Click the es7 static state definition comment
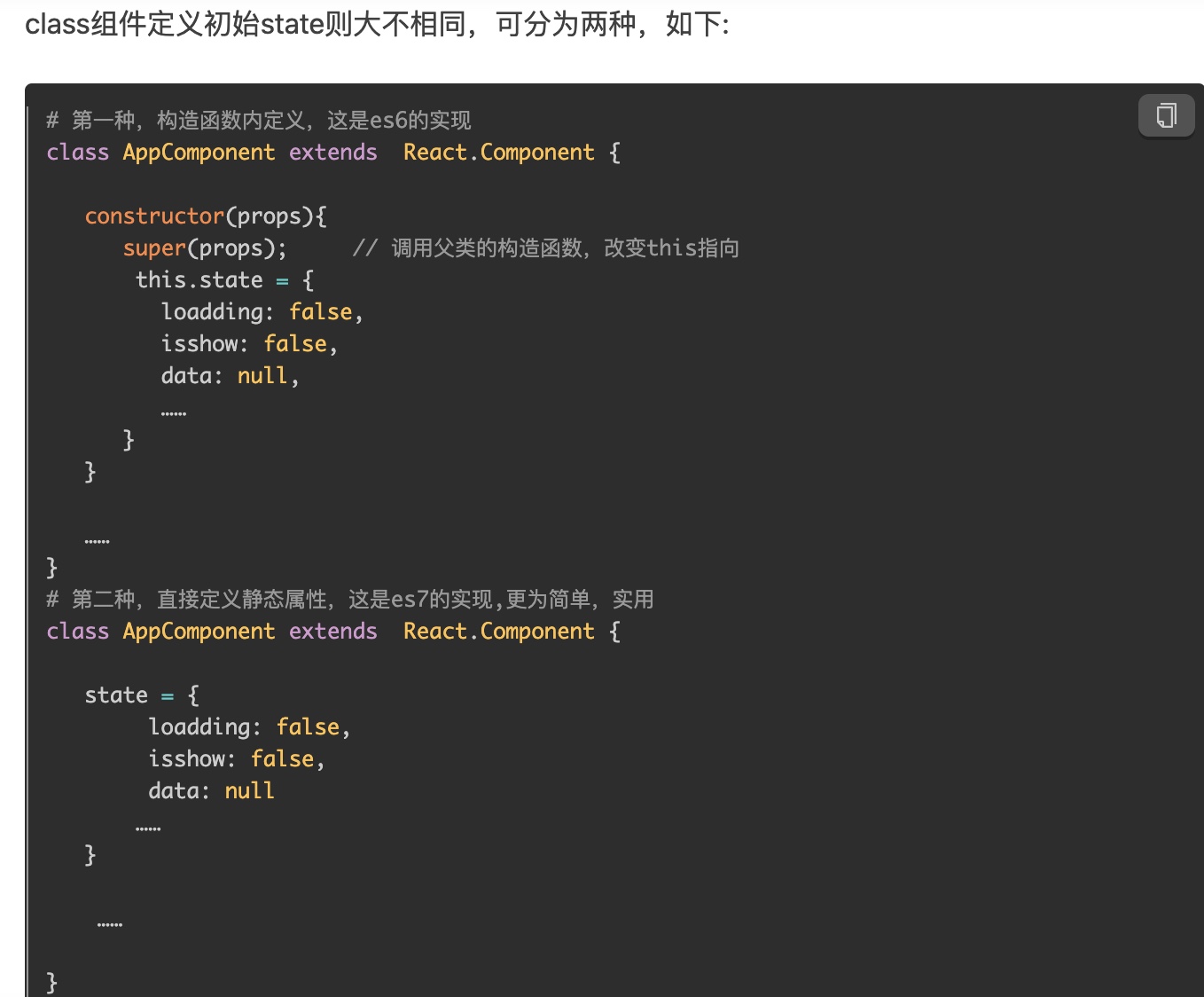1204x997 pixels. 350,599
